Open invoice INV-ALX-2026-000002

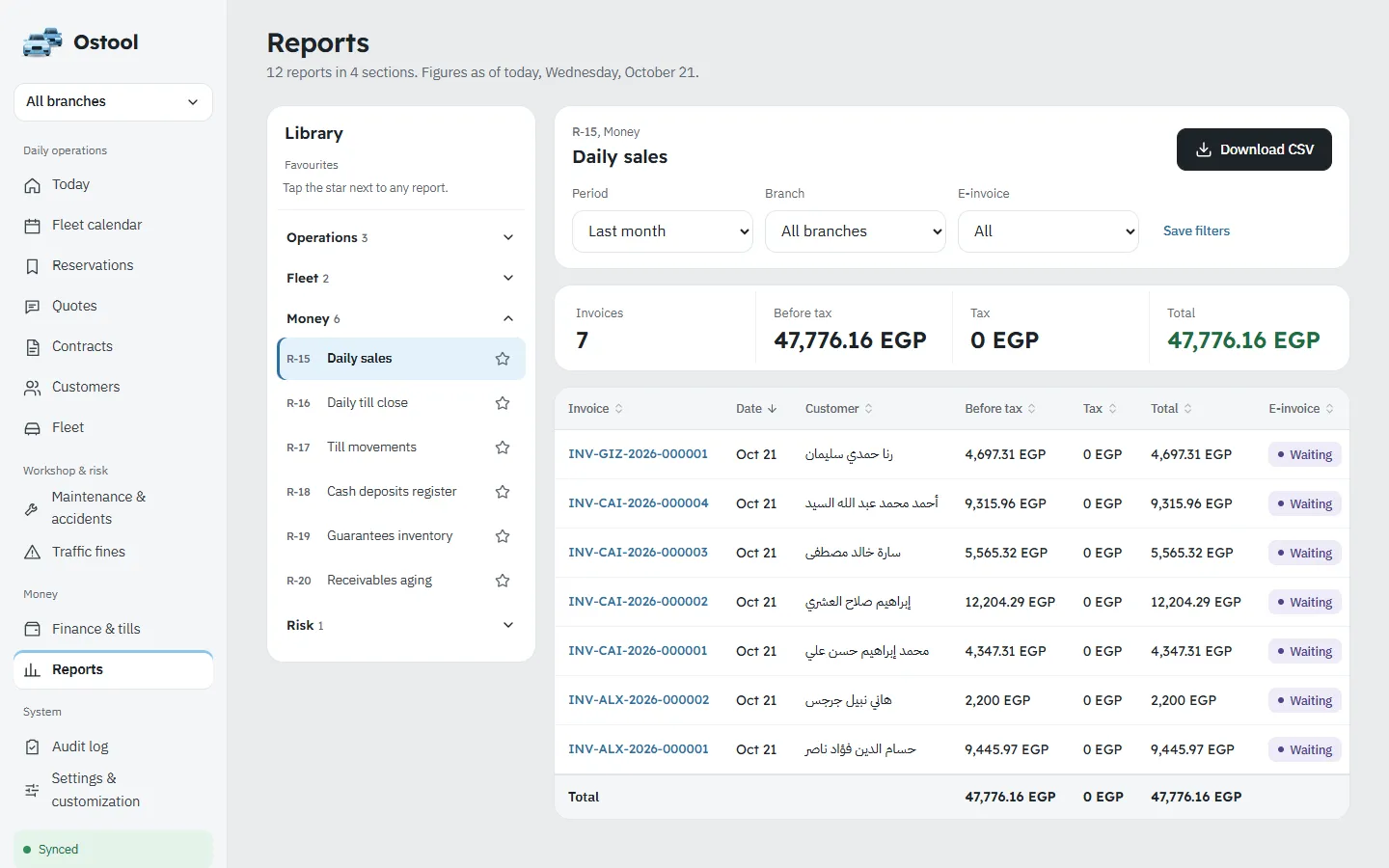pyautogui.click(x=639, y=700)
